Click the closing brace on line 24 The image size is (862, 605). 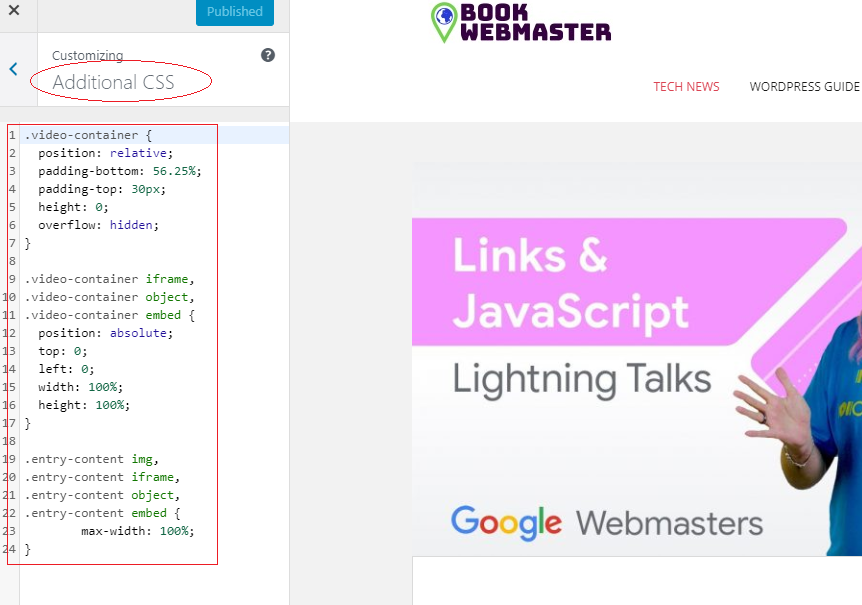[x=27, y=549]
